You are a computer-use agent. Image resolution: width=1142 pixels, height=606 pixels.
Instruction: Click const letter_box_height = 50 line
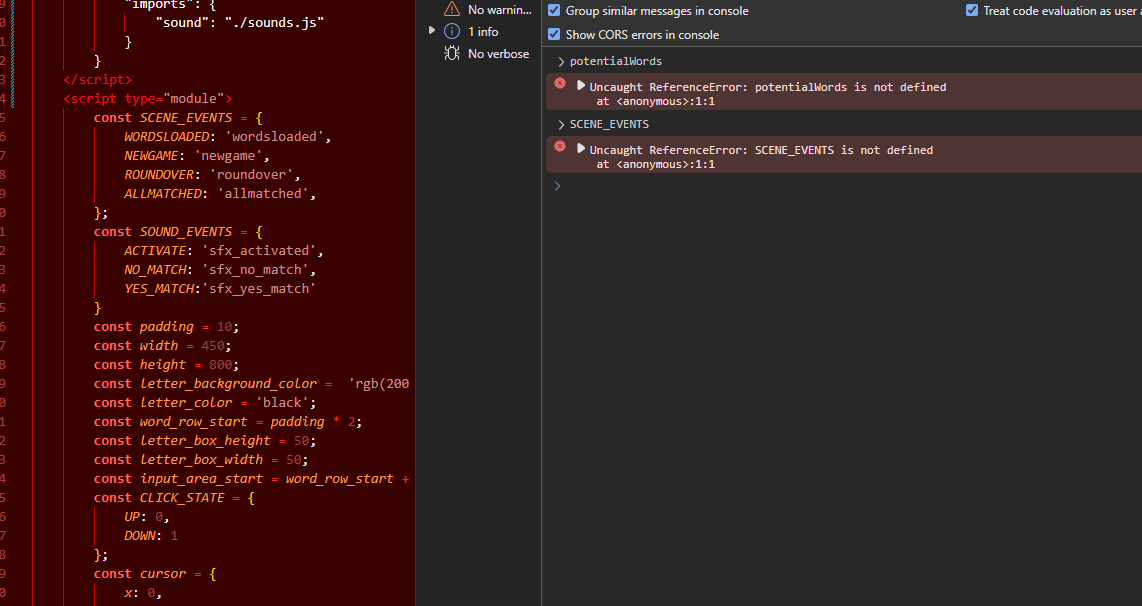tap(205, 441)
